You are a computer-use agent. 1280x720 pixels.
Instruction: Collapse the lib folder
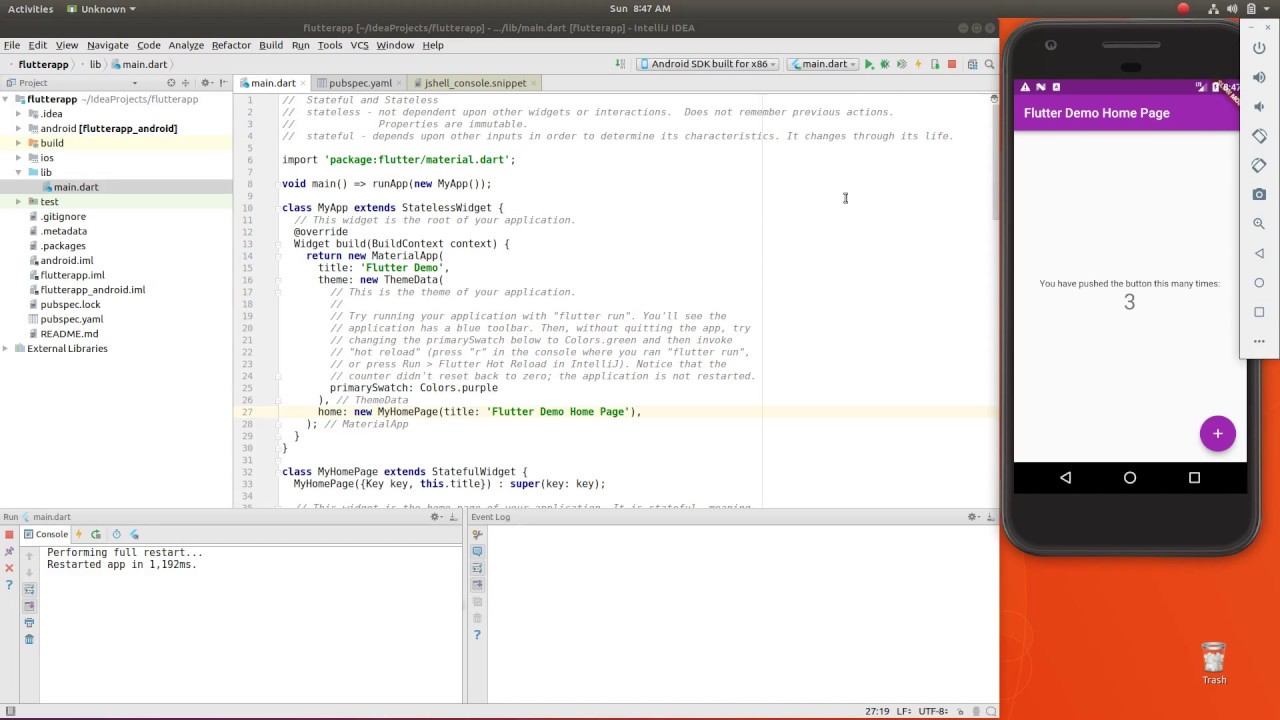coord(19,173)
